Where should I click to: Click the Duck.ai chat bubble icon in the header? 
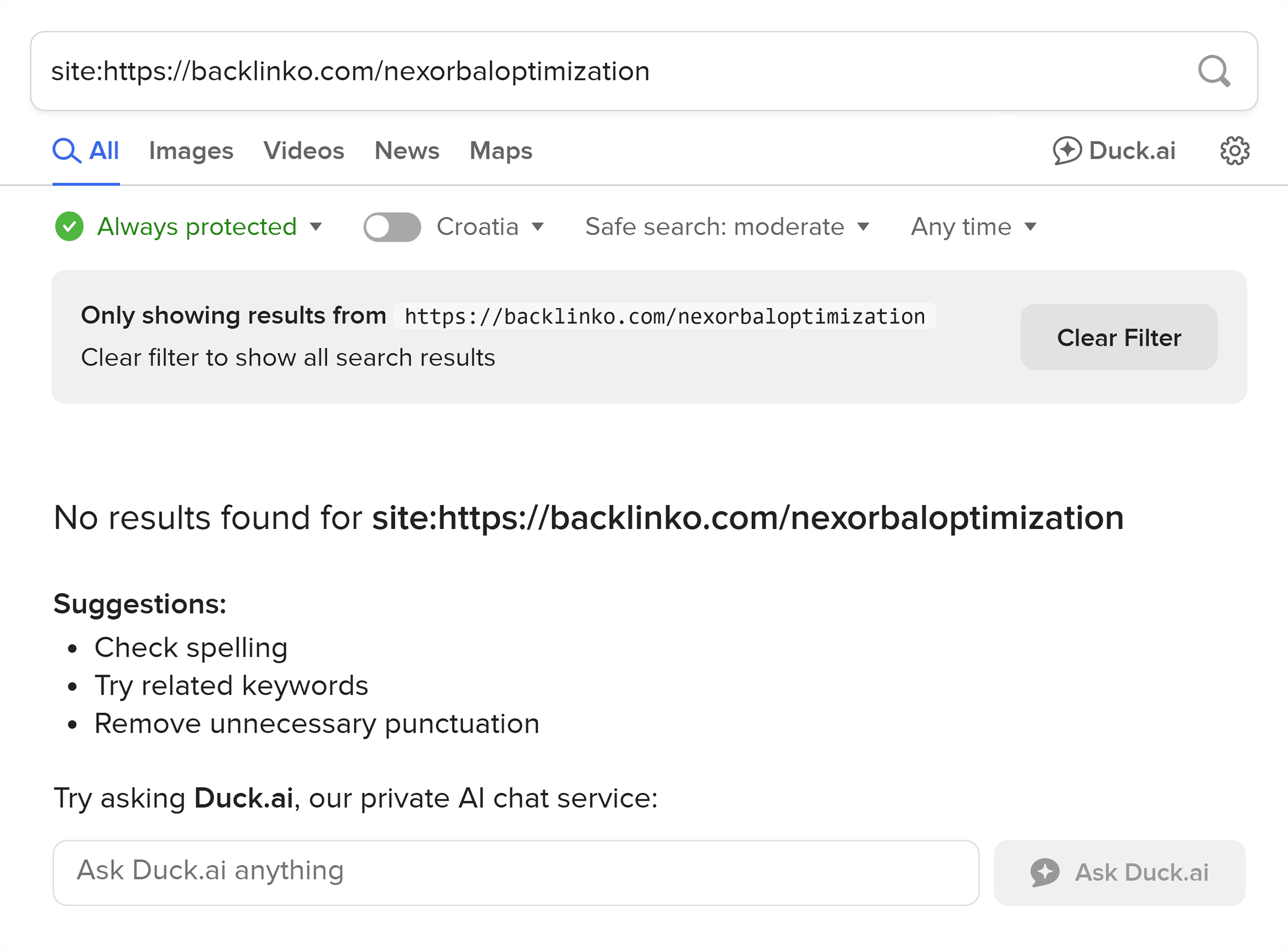(x=1067, y=151)
